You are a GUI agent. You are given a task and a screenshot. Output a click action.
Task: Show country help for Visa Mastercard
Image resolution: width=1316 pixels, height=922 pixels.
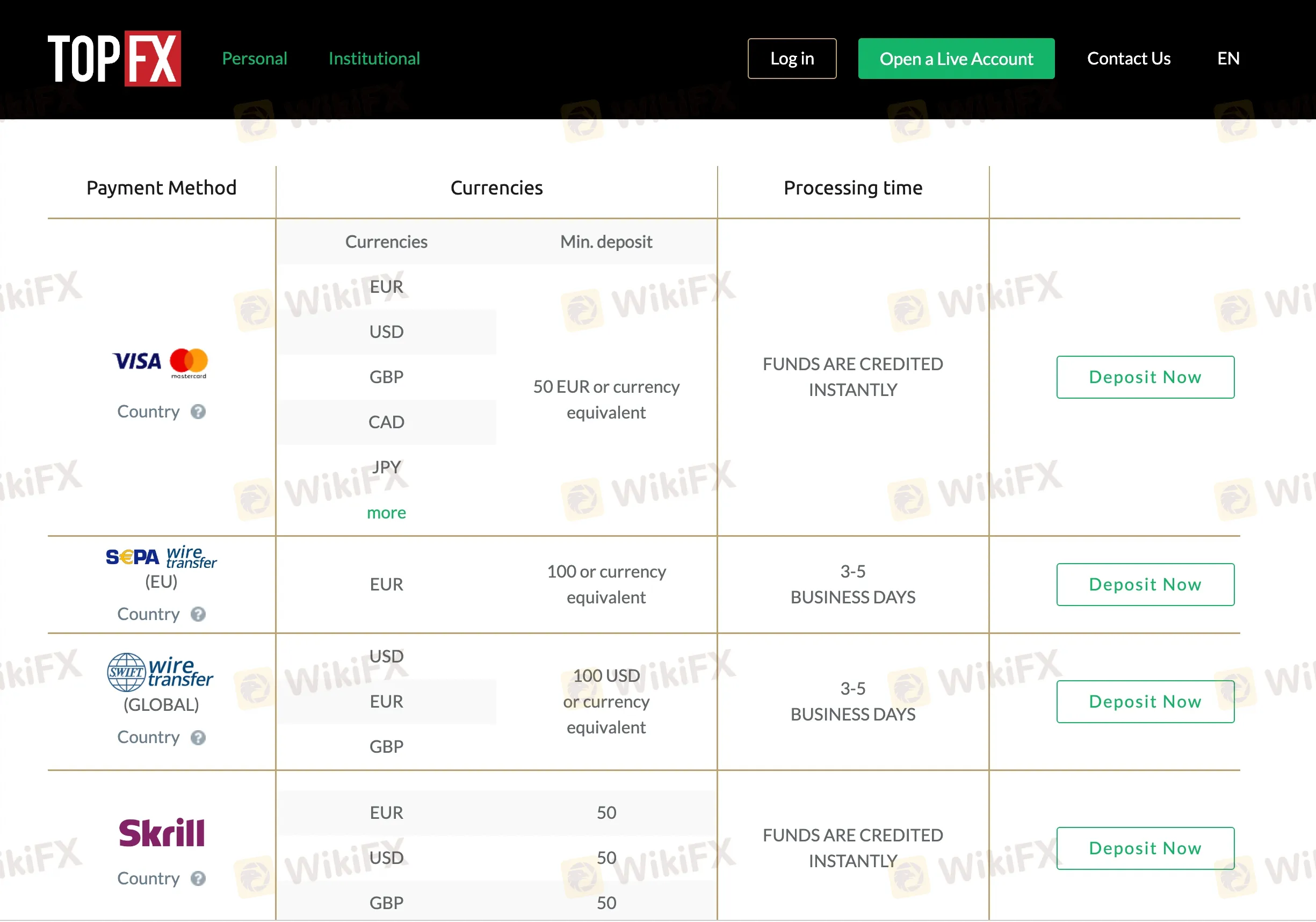198,412
